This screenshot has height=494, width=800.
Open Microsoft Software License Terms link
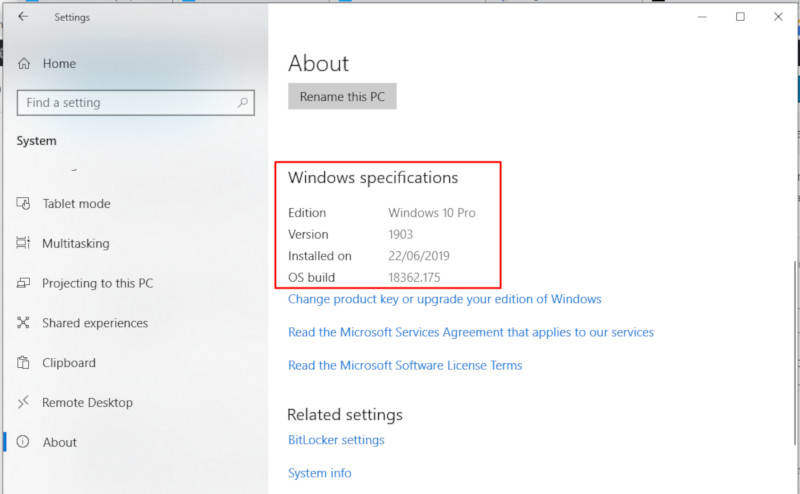click(x=405, y=365)
